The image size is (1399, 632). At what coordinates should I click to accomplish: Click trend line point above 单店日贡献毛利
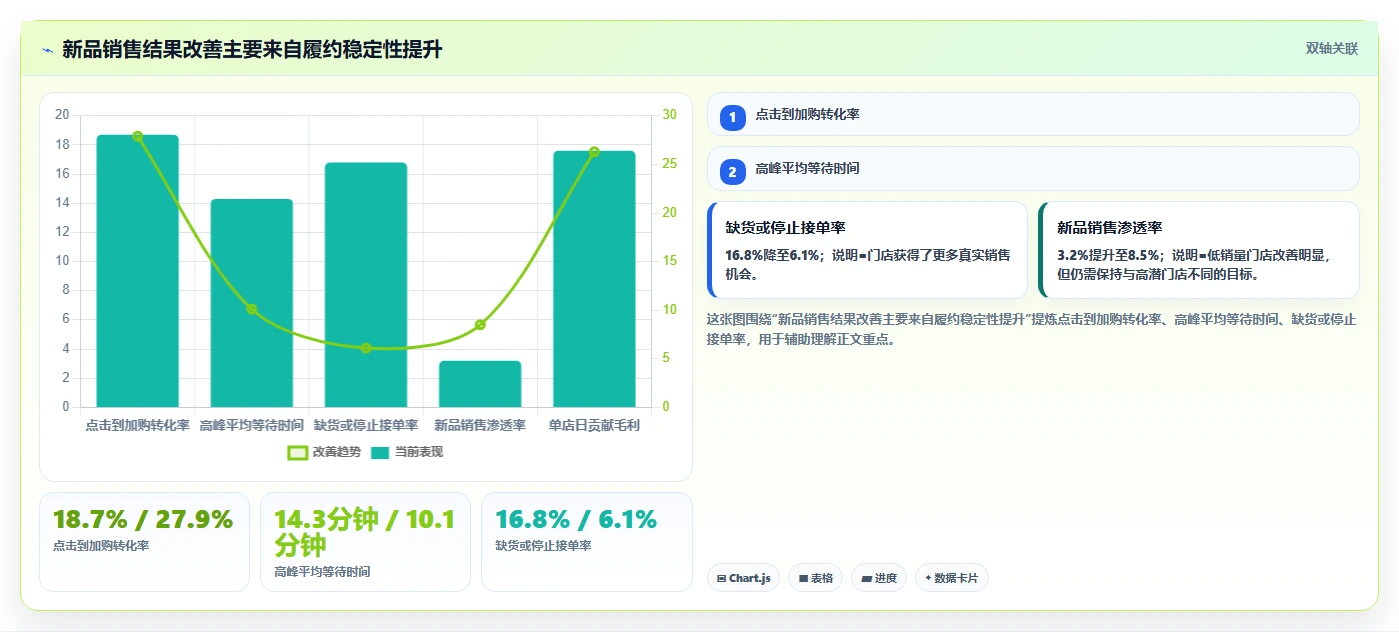[594, 152]
